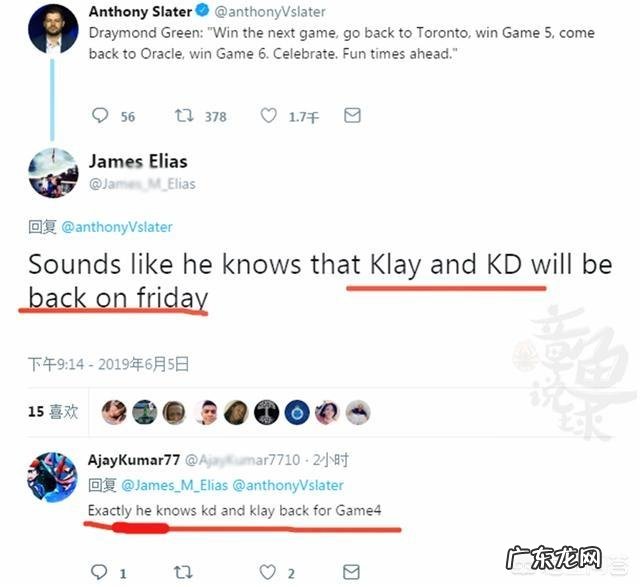Open James Elias's avatar
Image resolution: width=640 pixels, height=587 pixels.
53,173
